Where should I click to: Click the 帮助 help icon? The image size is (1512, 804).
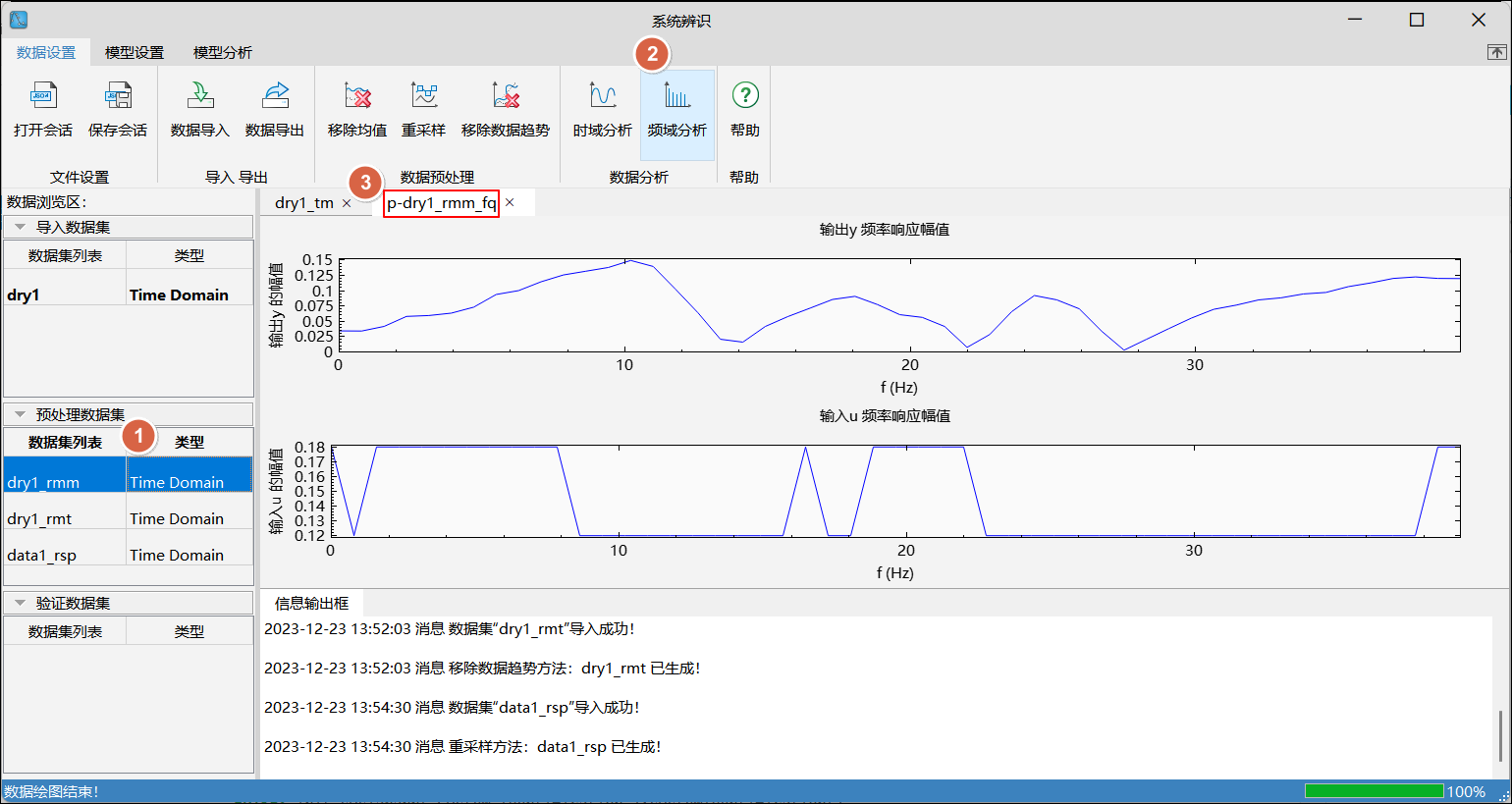745,96
